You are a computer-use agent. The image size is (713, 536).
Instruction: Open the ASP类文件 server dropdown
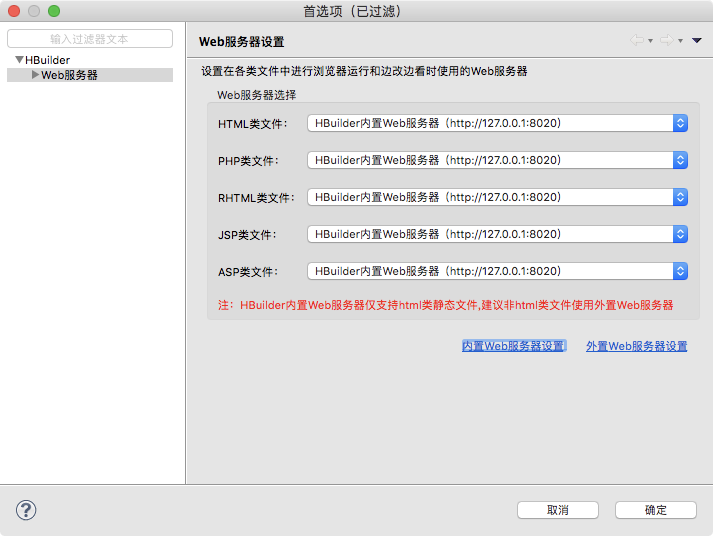point(497,271)
